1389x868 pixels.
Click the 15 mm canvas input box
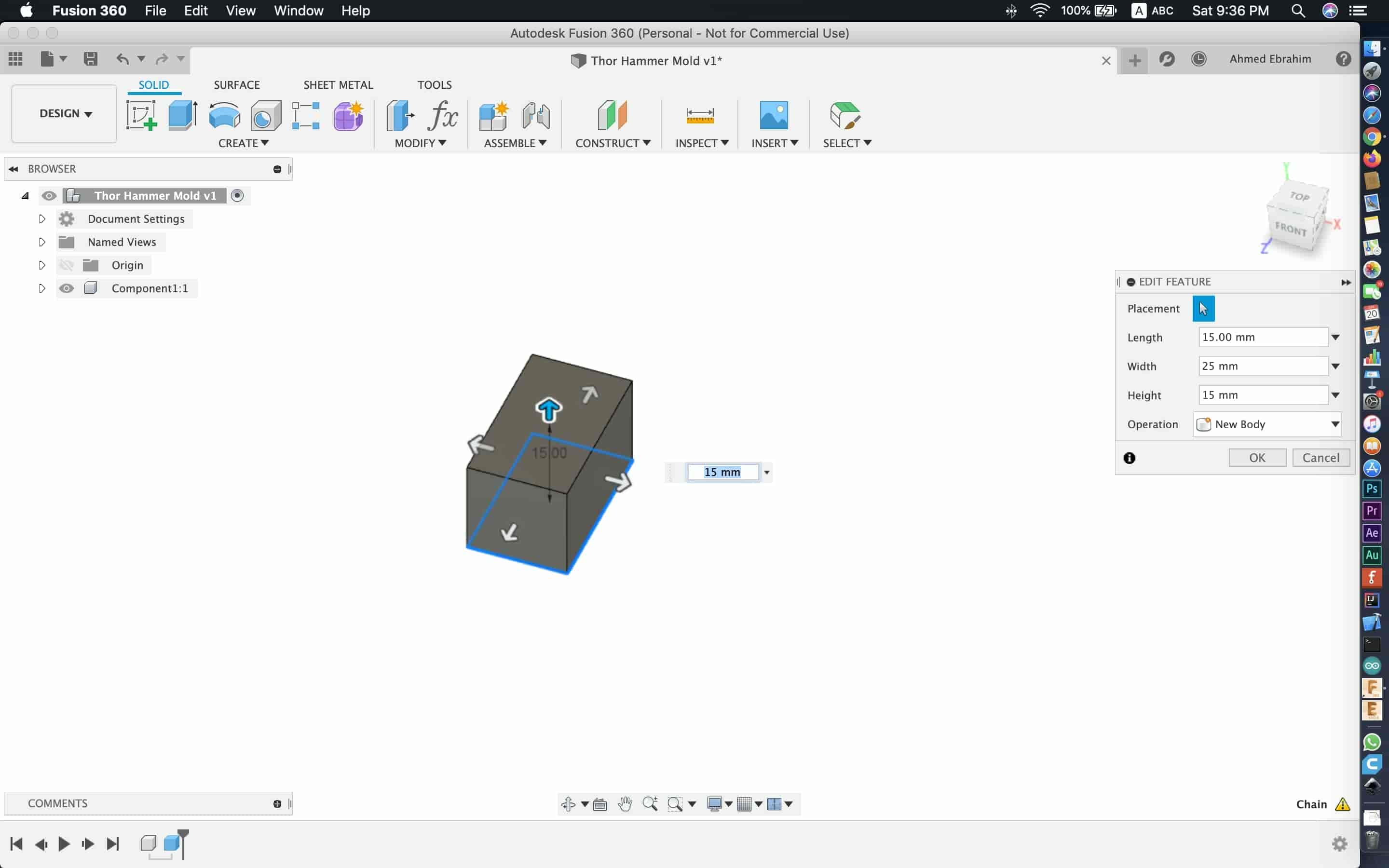(723, 472)
